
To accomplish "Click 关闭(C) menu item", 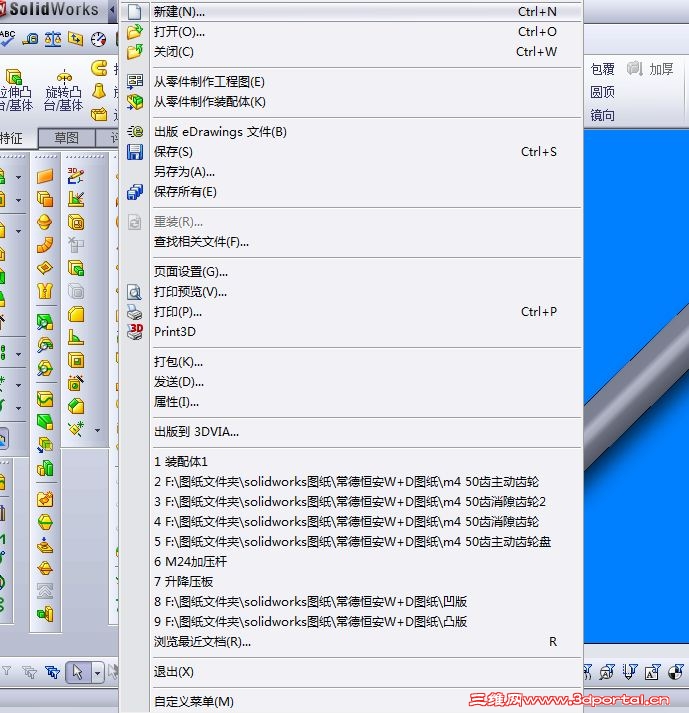I will [x=352, y=52].
